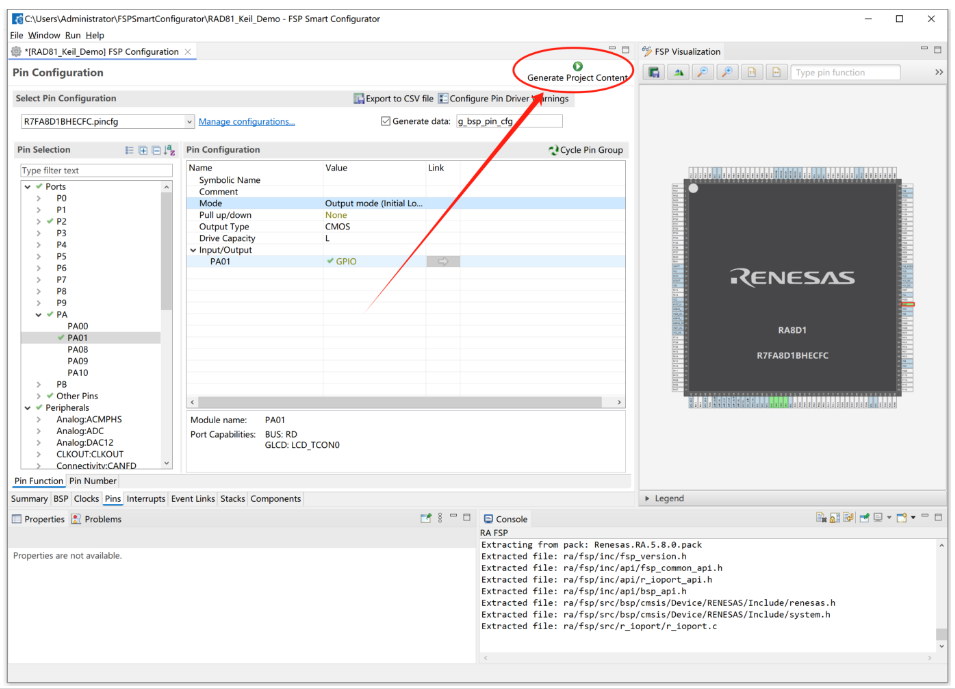This screenshot has width=955, height=689.
Task: Open the Display Selected Console dropdown arrow
Action: 889,518
